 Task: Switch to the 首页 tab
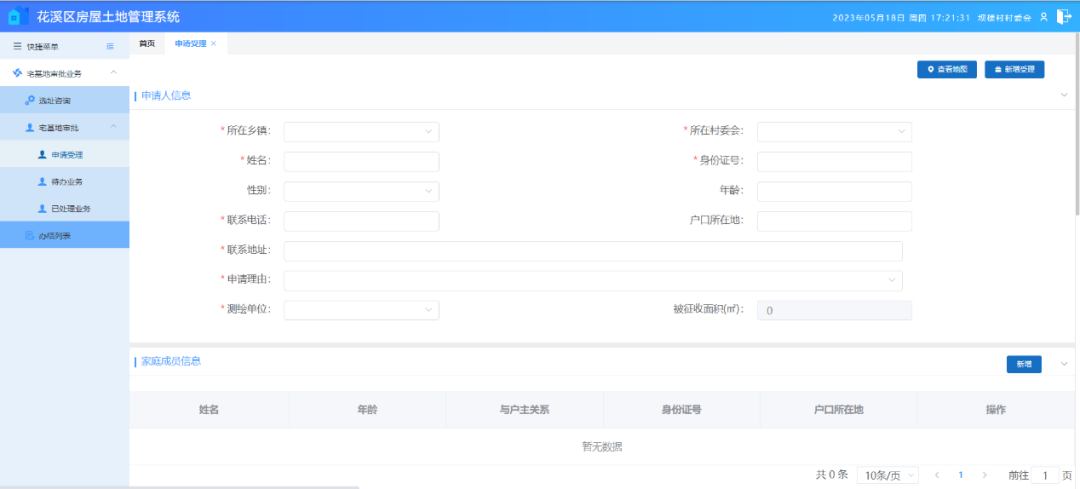147,44
